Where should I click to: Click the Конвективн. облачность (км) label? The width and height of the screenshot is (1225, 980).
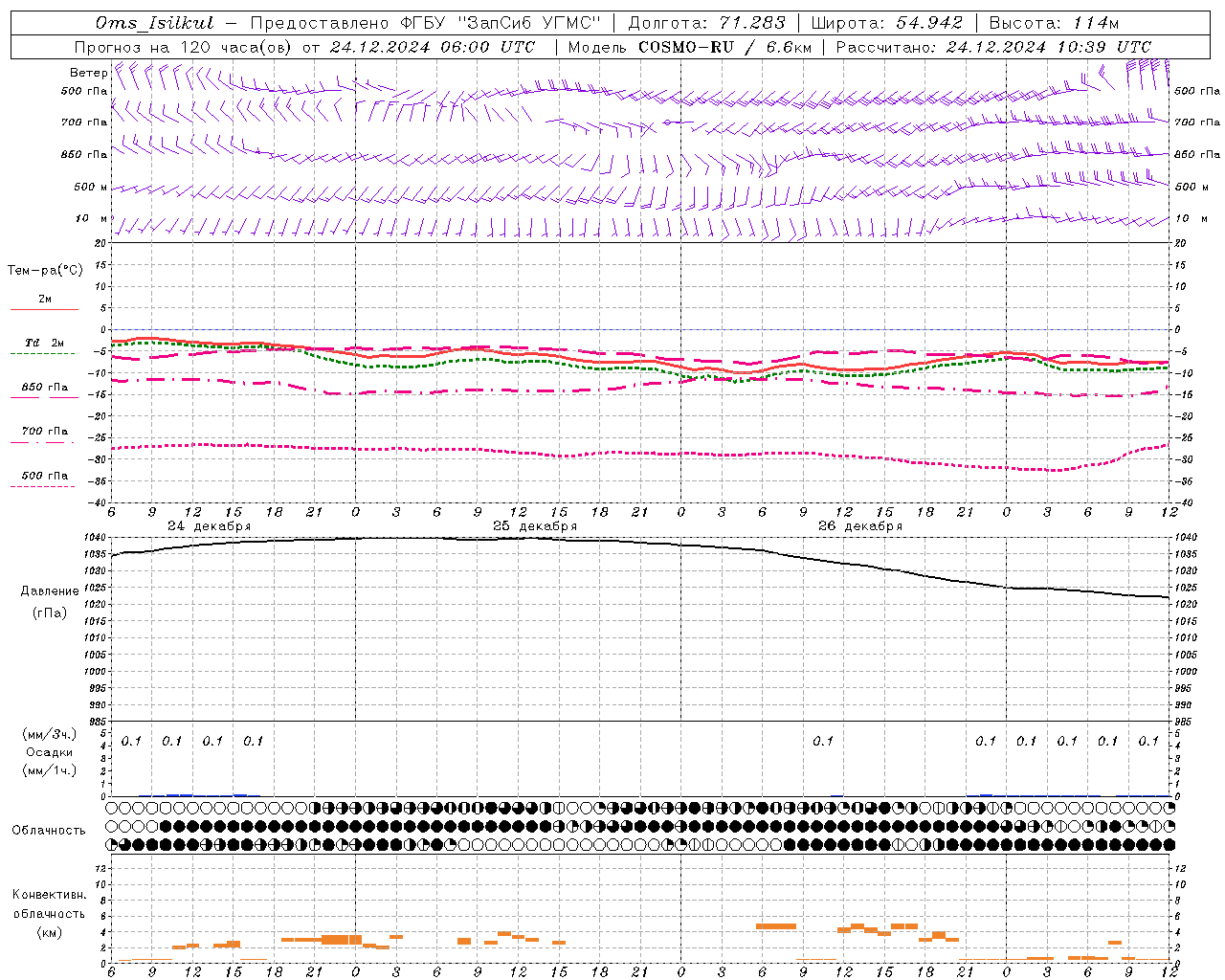49,913
